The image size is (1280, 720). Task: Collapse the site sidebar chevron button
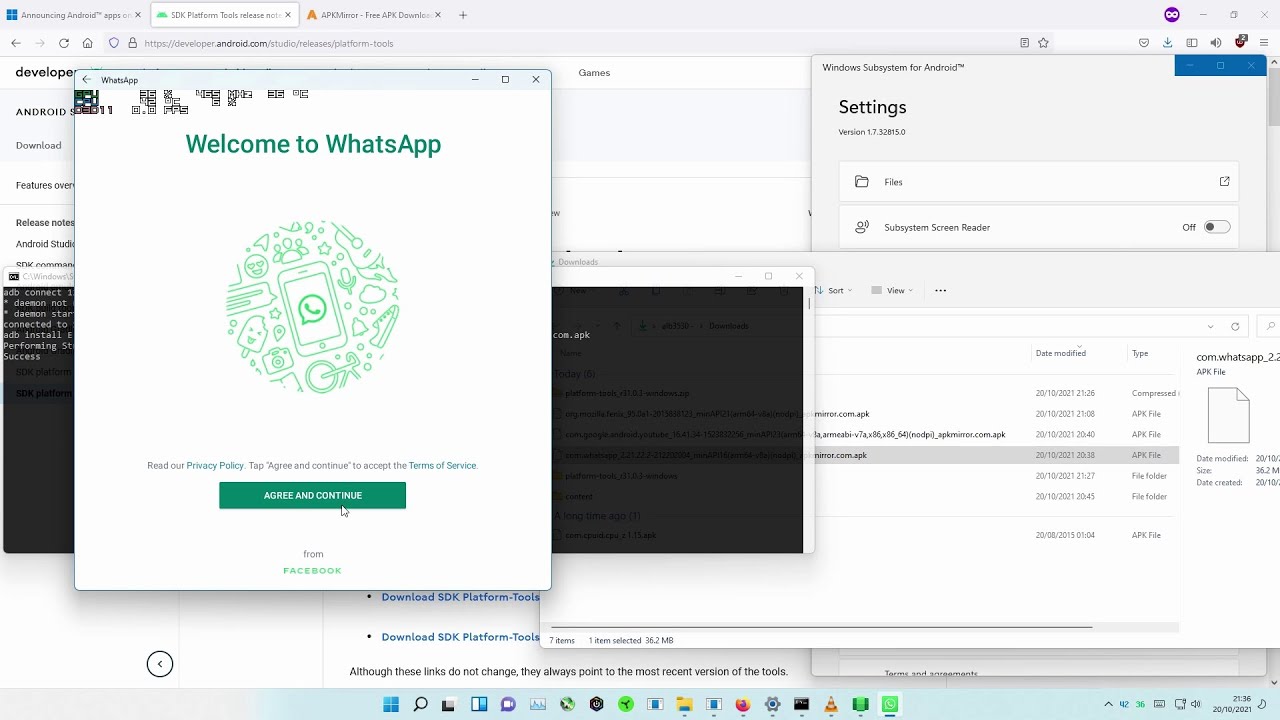(160, 664)
